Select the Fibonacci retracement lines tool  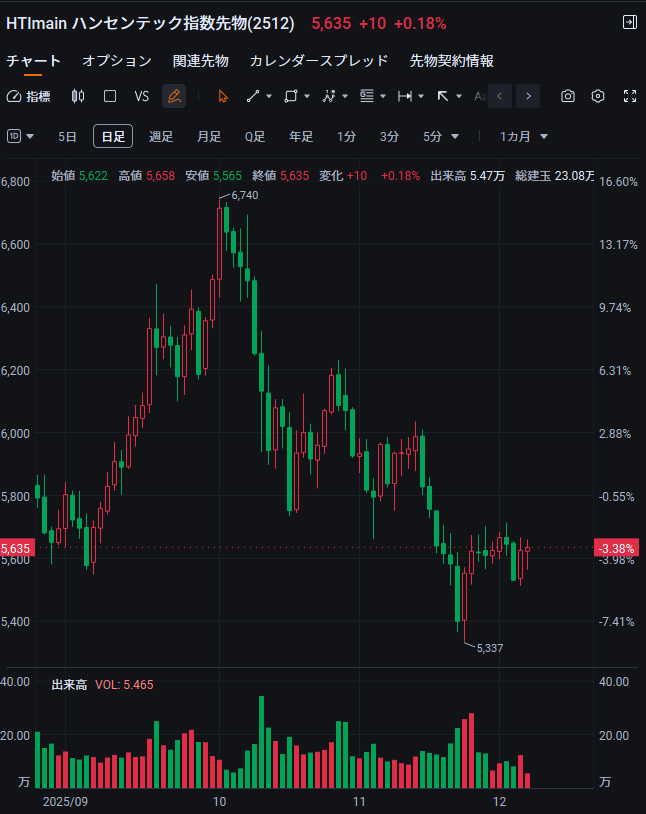coord(367,97)
